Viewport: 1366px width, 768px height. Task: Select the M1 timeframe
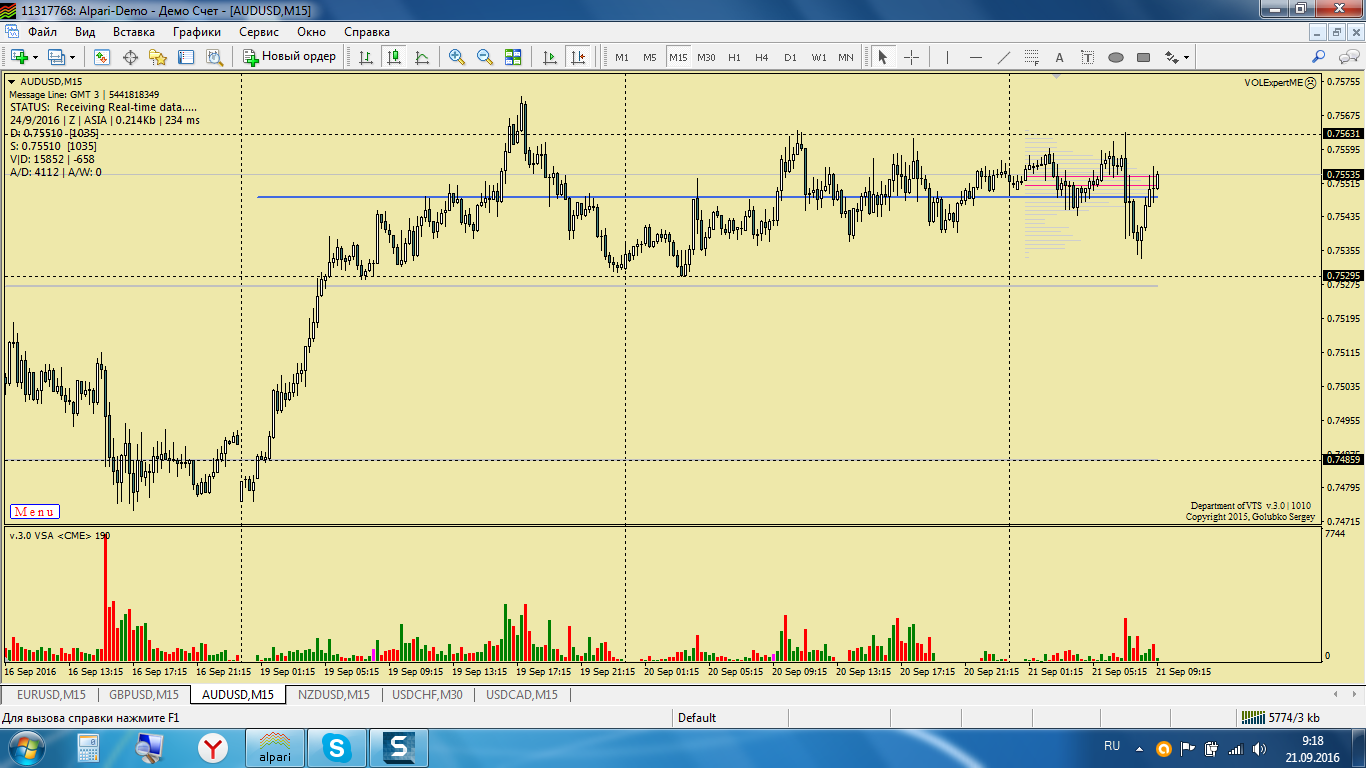(622, 57)
